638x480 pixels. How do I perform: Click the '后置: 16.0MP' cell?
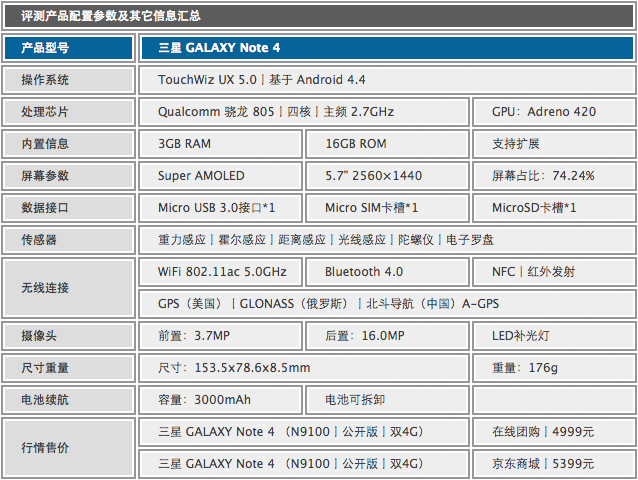[387, 336]
